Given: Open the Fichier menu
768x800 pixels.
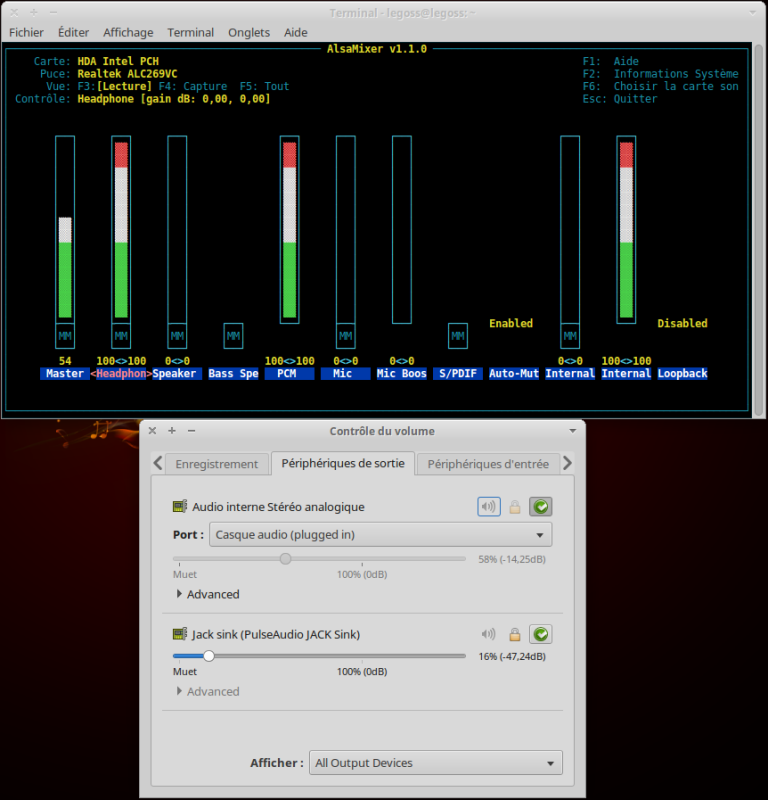Looking at the screenshot, I should 27,32.
